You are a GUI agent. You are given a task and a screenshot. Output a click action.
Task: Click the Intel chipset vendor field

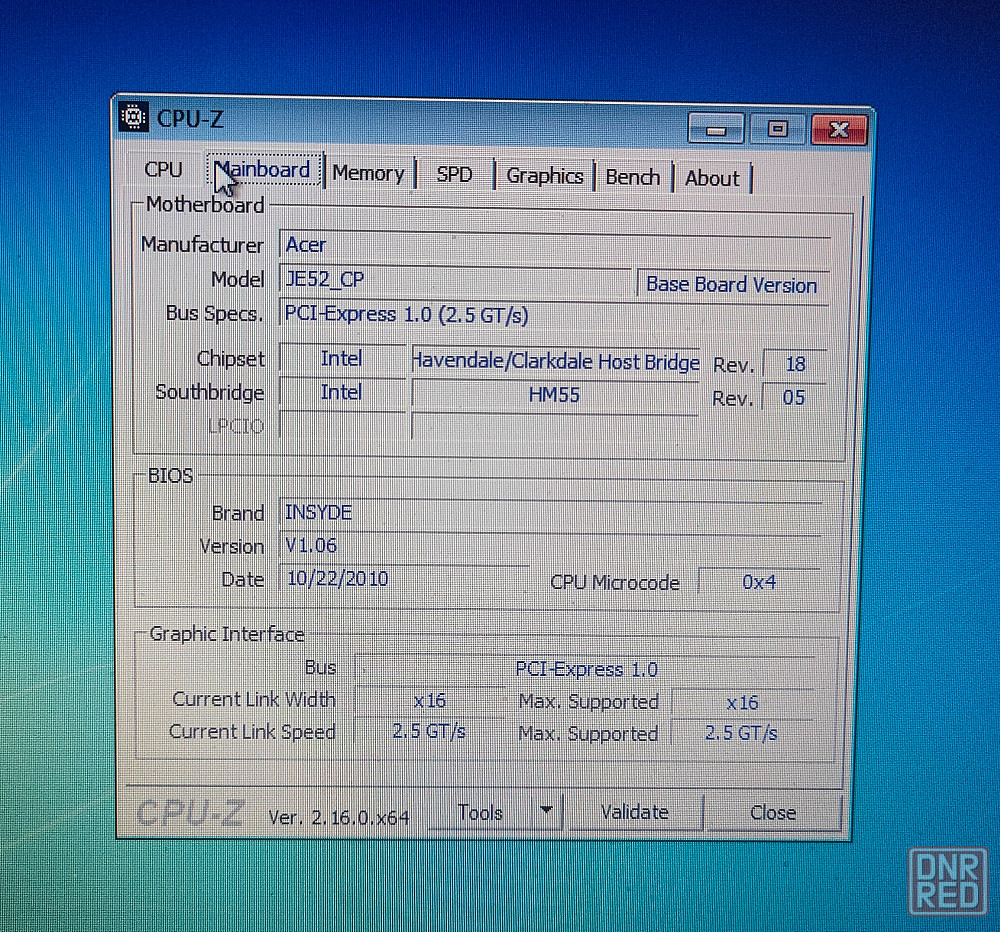tap(342, 359)
